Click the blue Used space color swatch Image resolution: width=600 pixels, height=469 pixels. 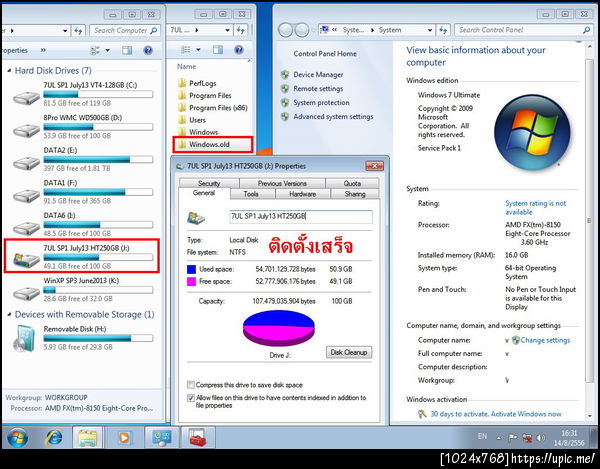pos(191,269)
